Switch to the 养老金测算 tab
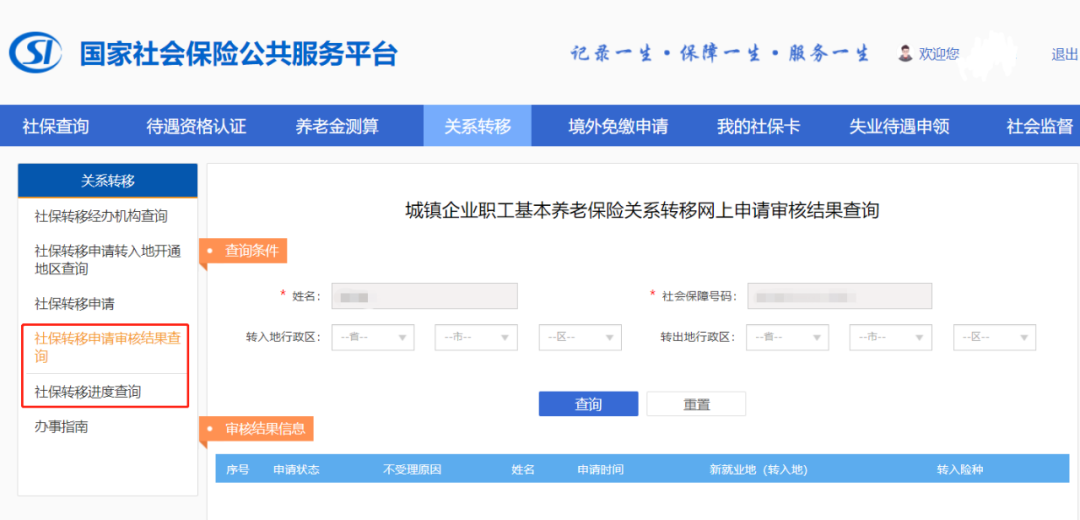The height and width of the screenshot is (520, 1080). point(337,126)
